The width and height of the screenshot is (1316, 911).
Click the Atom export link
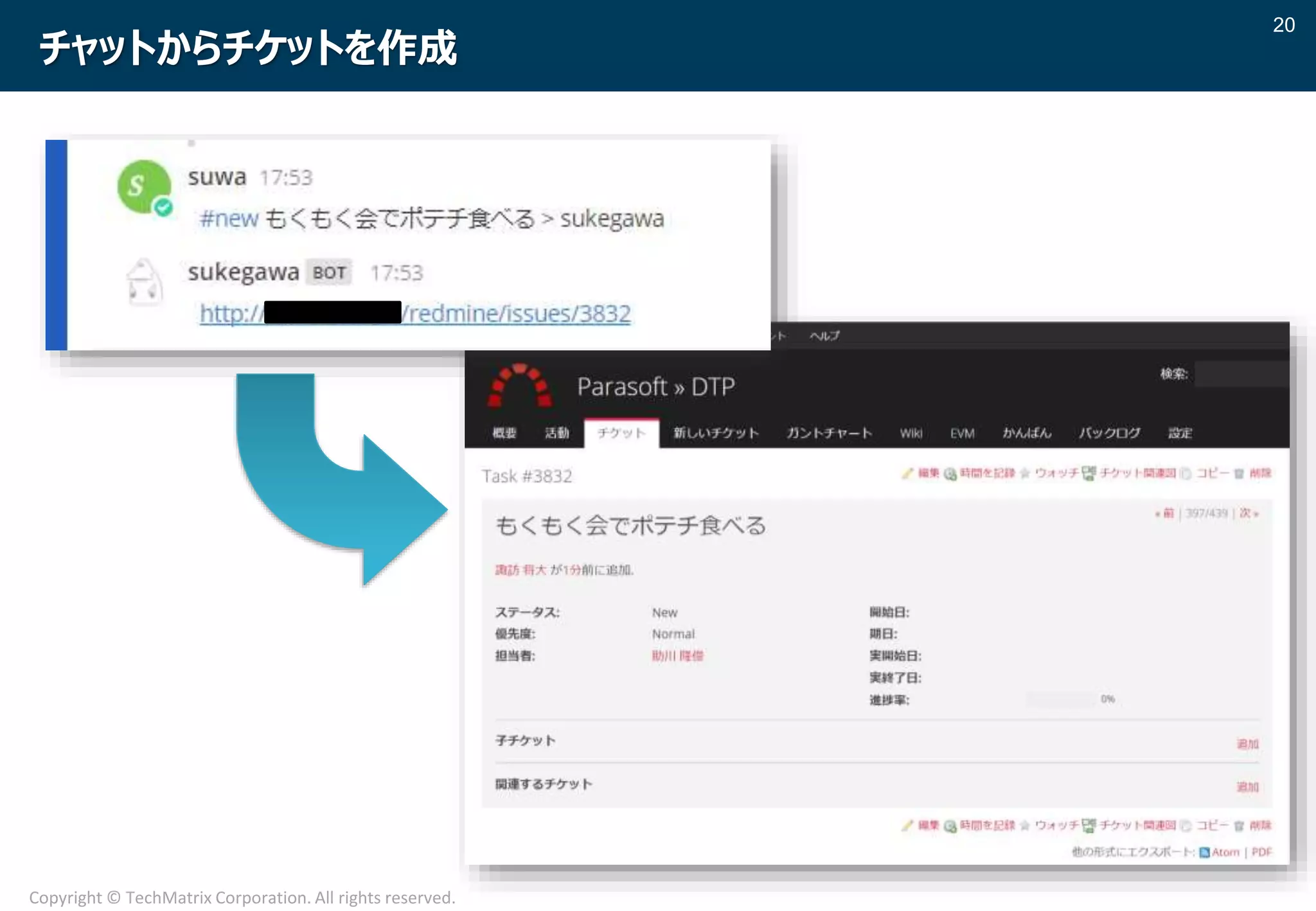pyautogui.click(x=1225, y=853)
